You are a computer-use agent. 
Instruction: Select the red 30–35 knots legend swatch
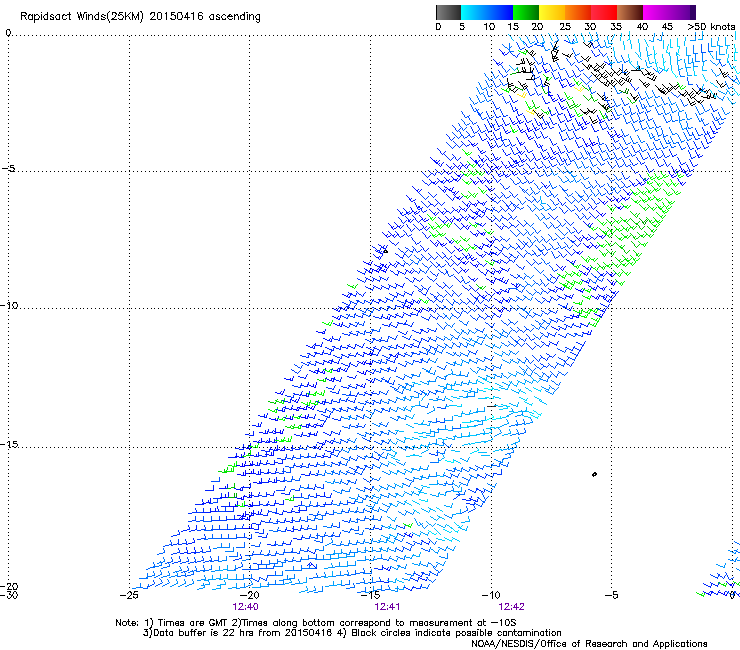pyautogui.click(x=604, y=12)
